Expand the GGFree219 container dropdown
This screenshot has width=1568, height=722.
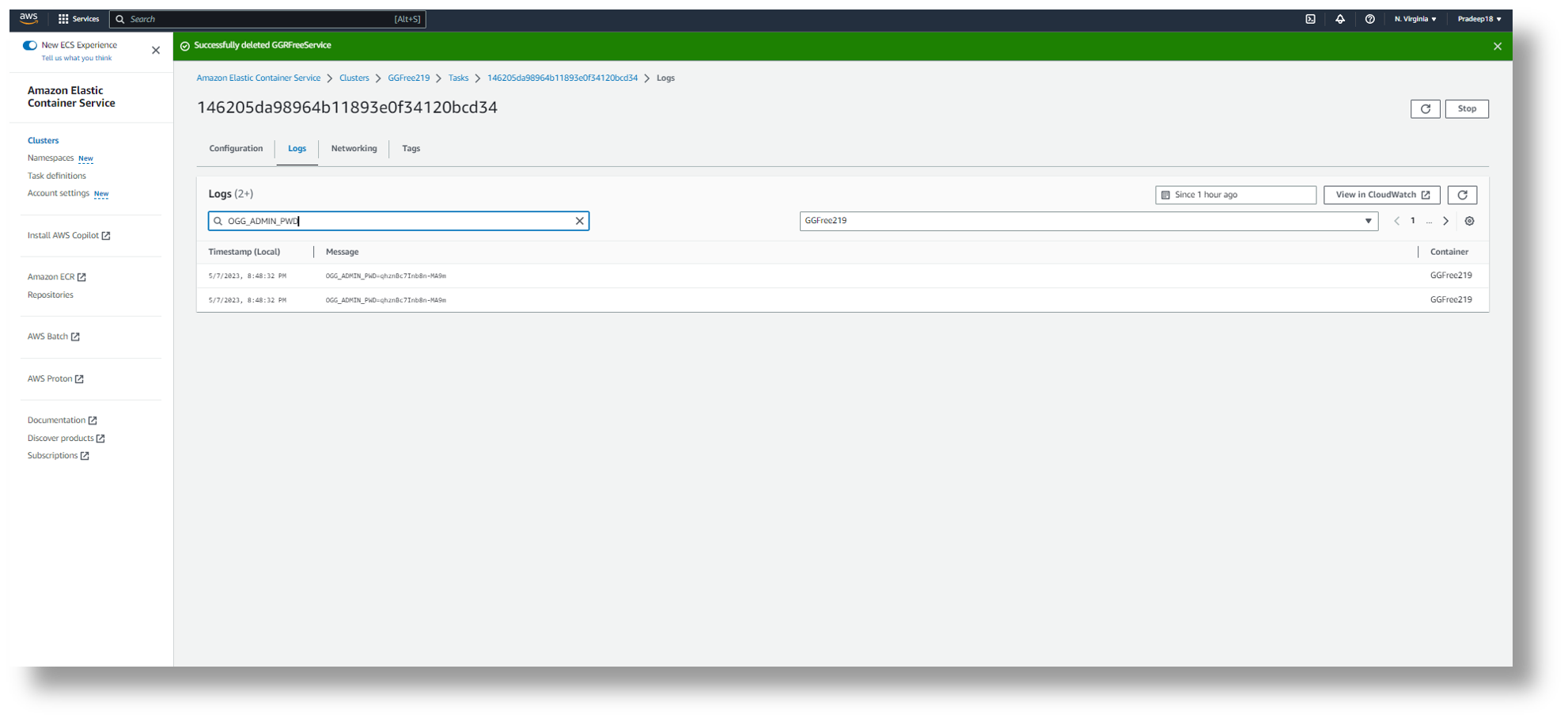[1089, 221]
